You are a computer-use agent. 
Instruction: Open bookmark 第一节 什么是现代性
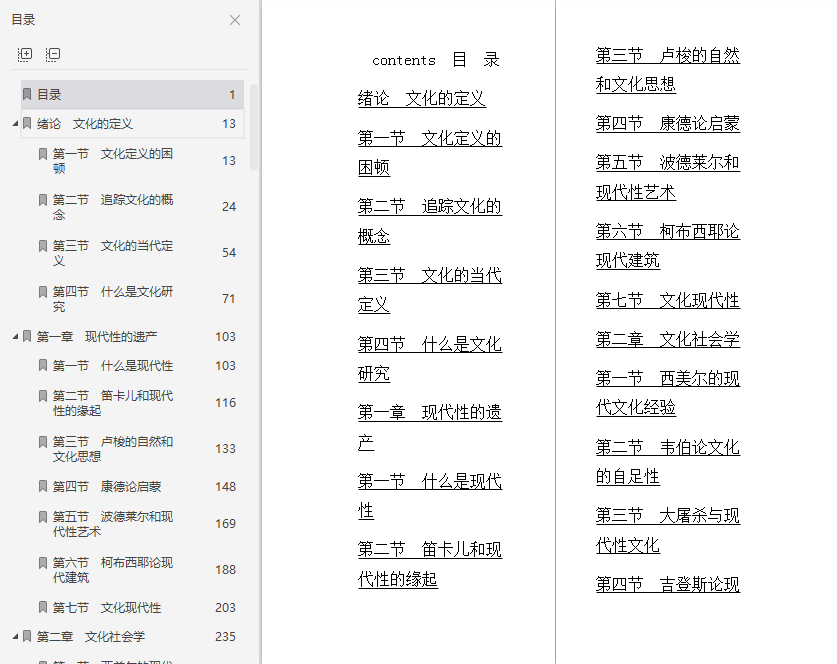point(113,366)
